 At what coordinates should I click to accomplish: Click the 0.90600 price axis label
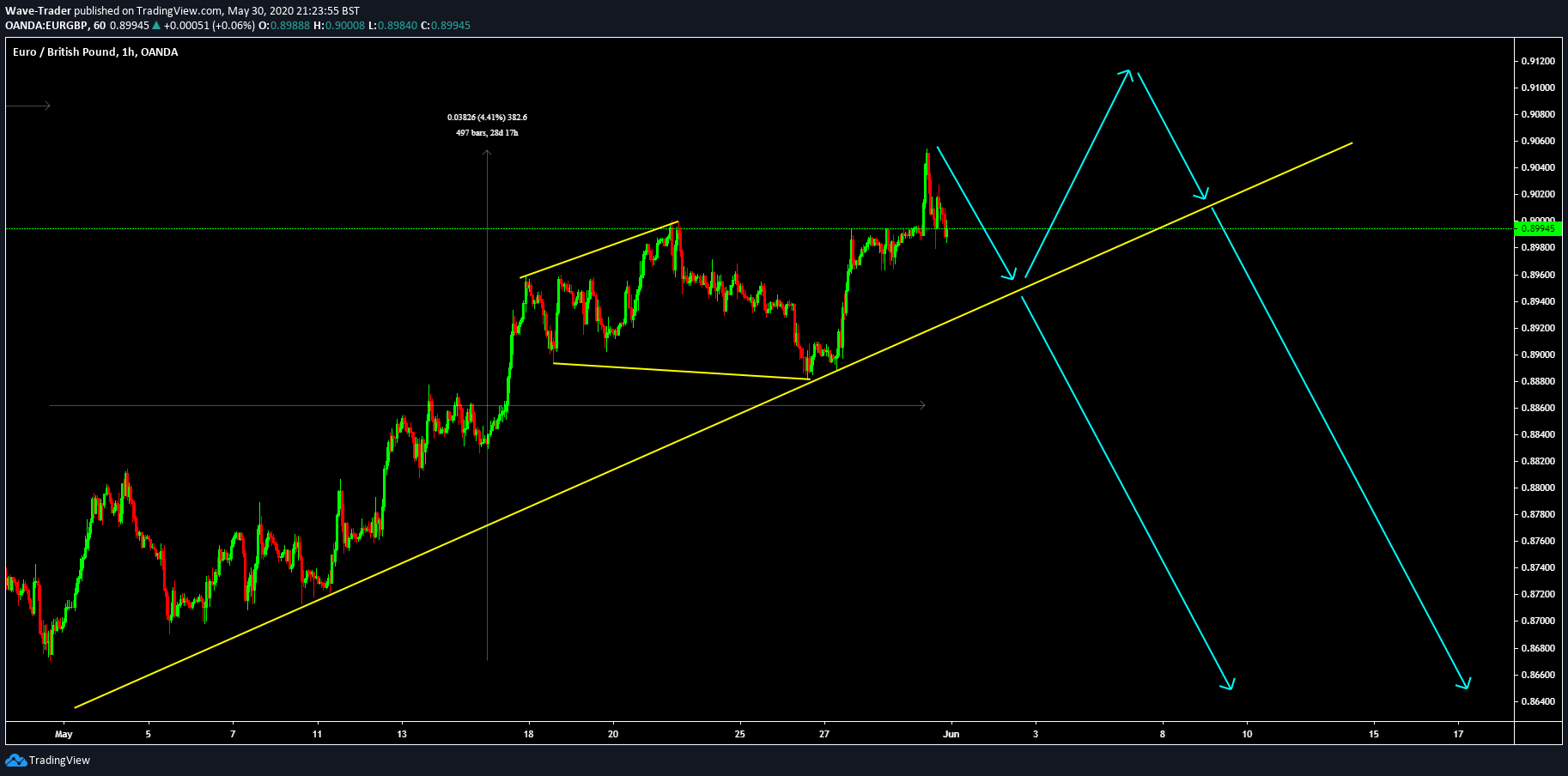pos(1537,141)
